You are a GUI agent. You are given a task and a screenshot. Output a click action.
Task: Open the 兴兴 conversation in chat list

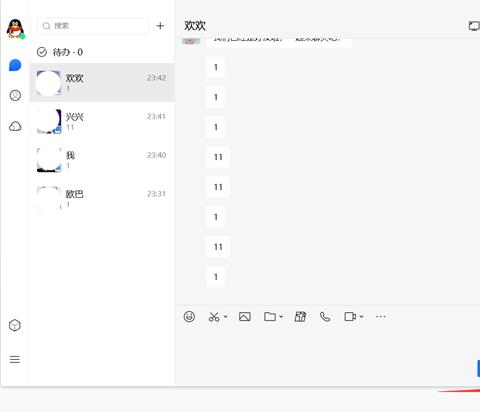(x=102, y=121)
